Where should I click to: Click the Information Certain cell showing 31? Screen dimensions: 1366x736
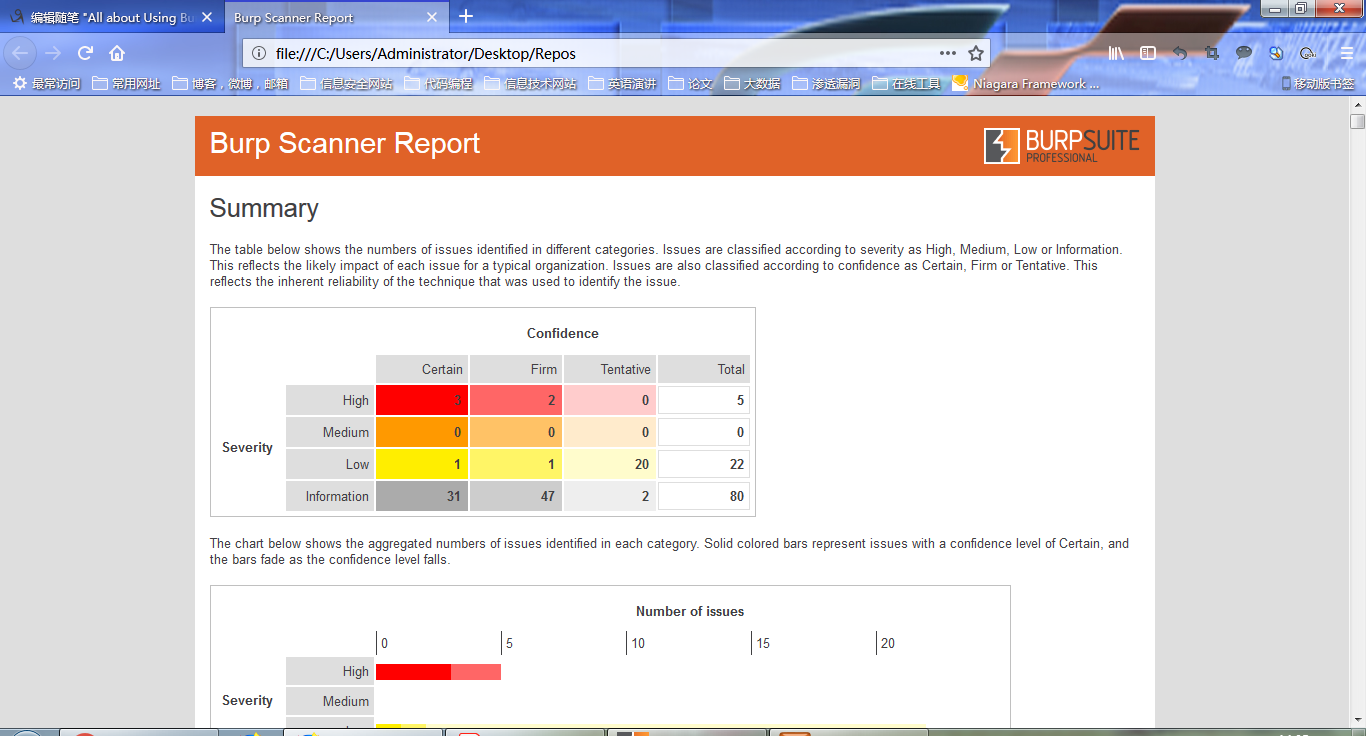[x=422, y=496]
